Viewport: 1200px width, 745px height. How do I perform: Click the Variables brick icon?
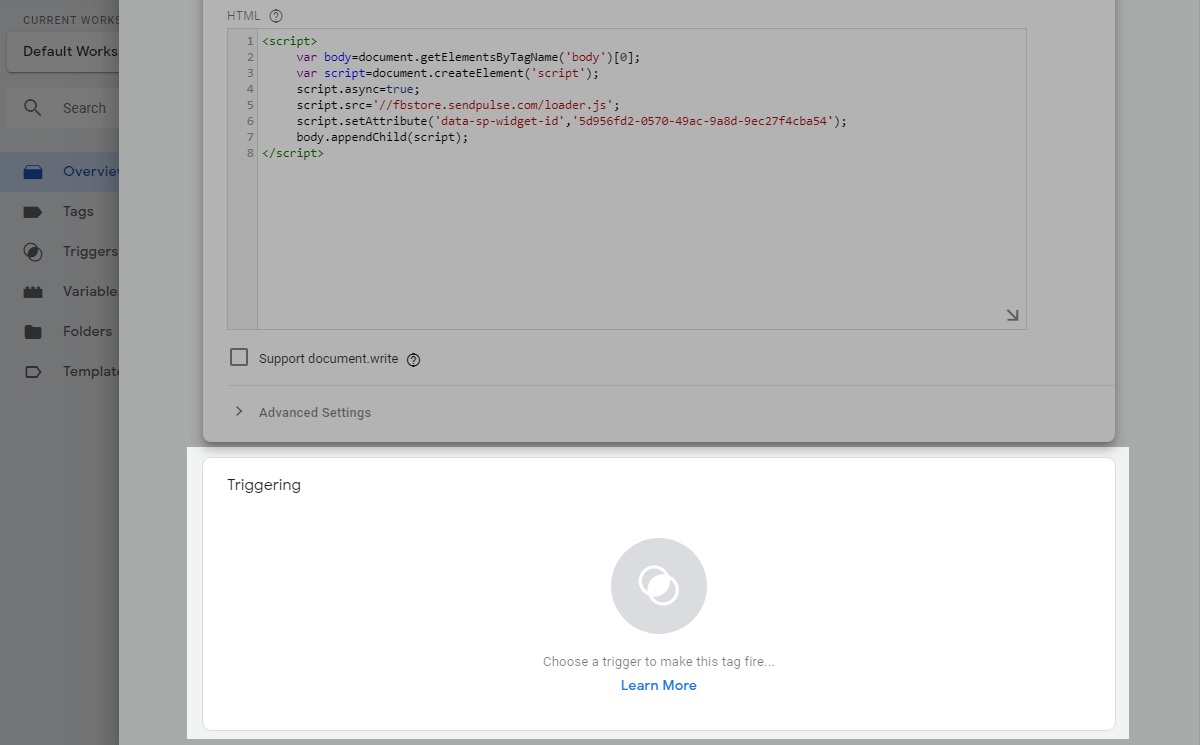(x=33, y=292)
